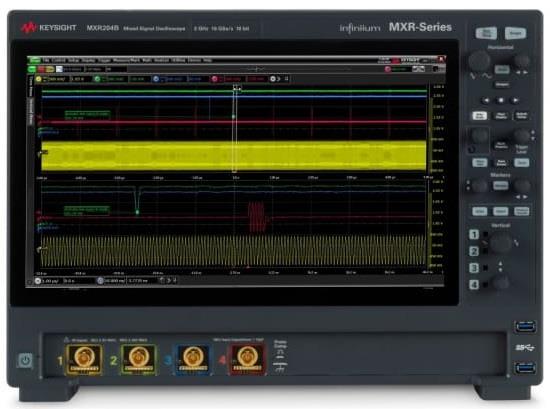Toggle the Vertical channel 4 button
Screen dimensions: 550x409
pos(474,284)
